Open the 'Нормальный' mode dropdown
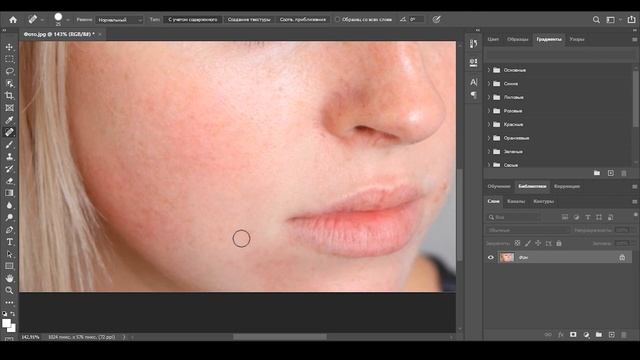 tap(119, 20)
